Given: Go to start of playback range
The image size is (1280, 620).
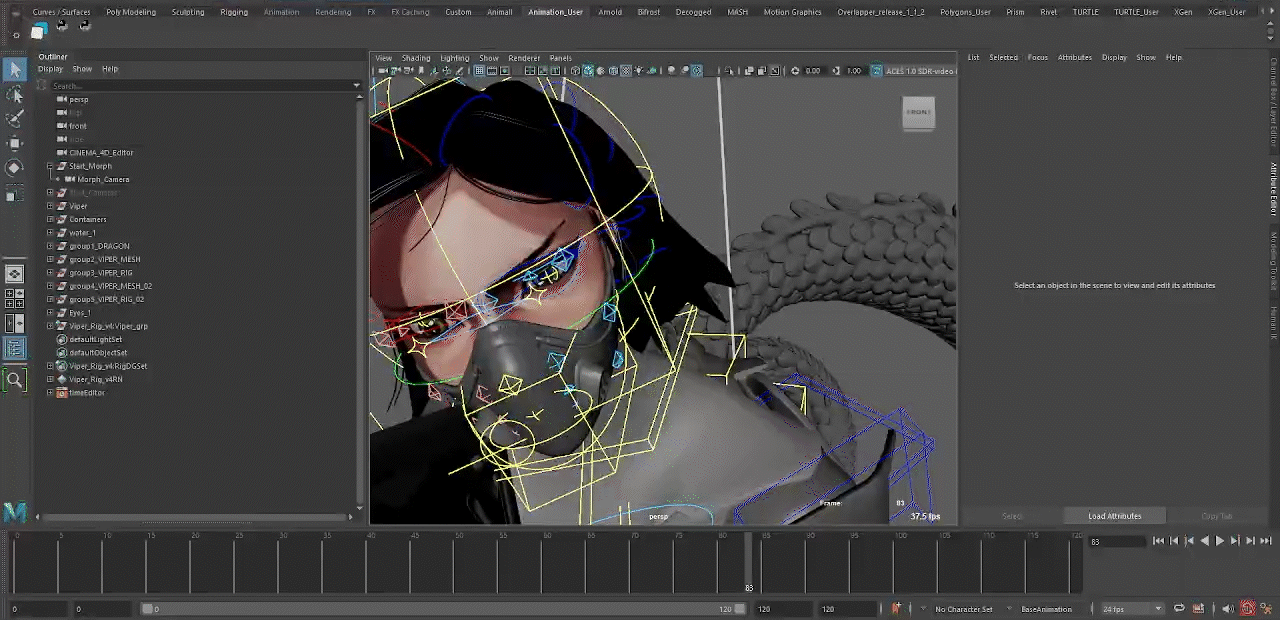Looking at the screenshot, I should point(1158,541).
